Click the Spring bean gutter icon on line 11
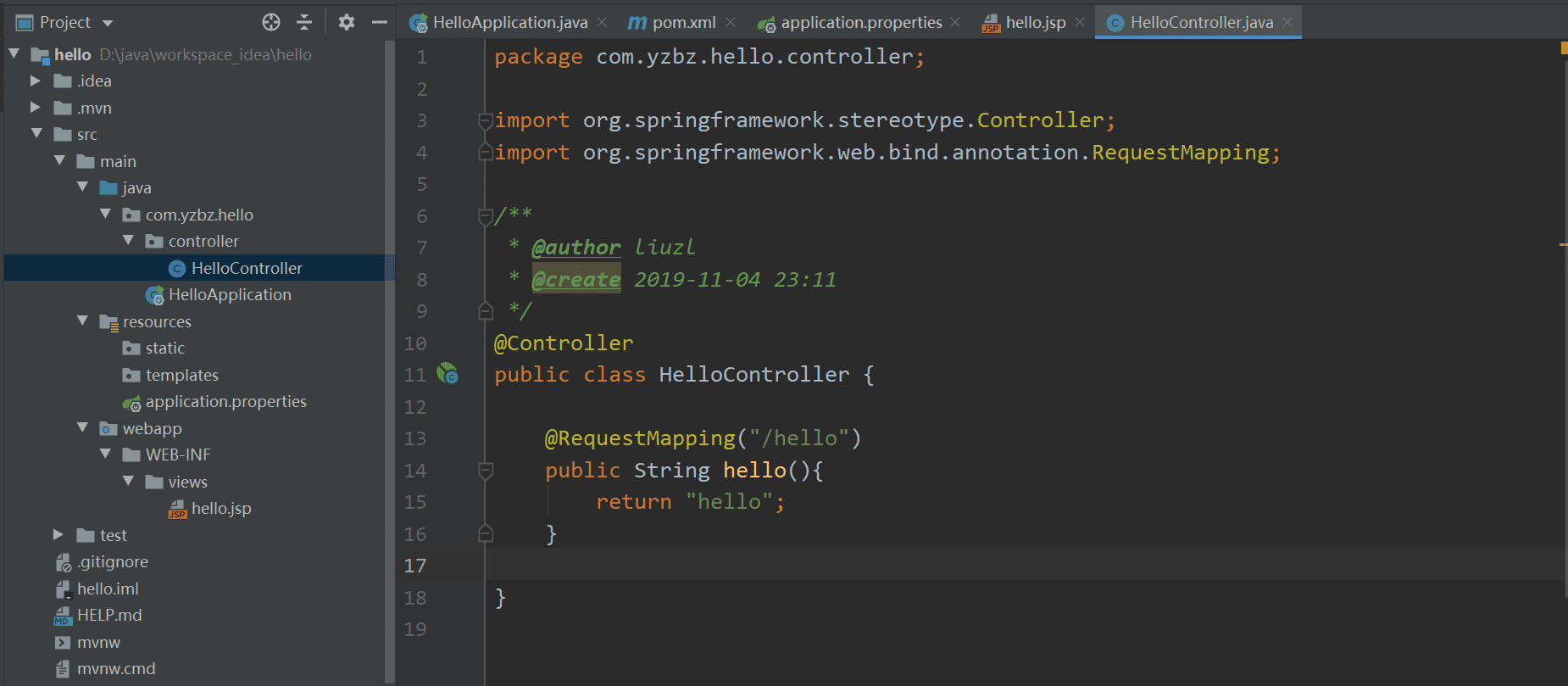This screenshot has width=1568, height=686. 448,374
